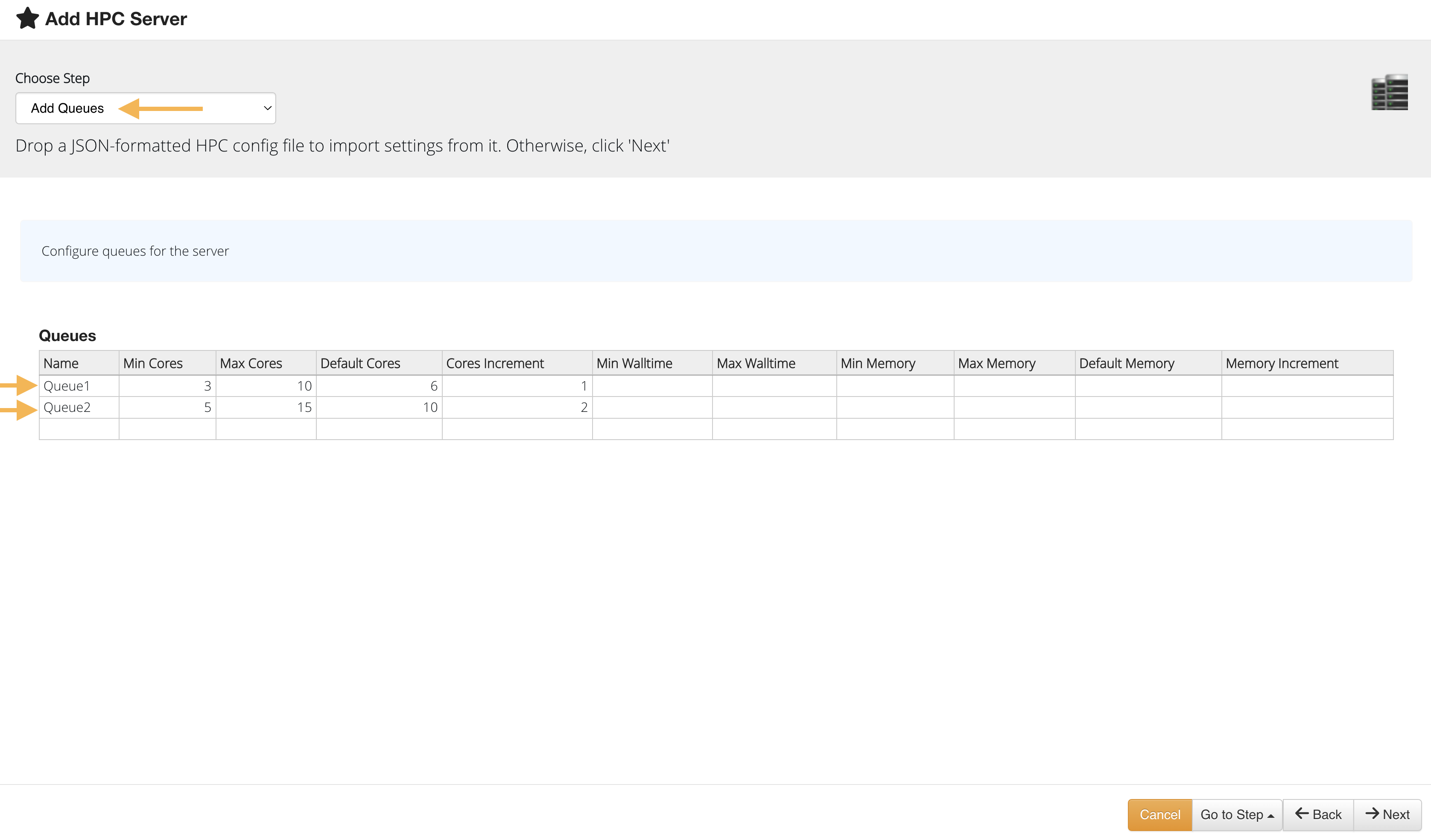
Task: Click the Min Memory column header
Action: click(x=895, y=363)
